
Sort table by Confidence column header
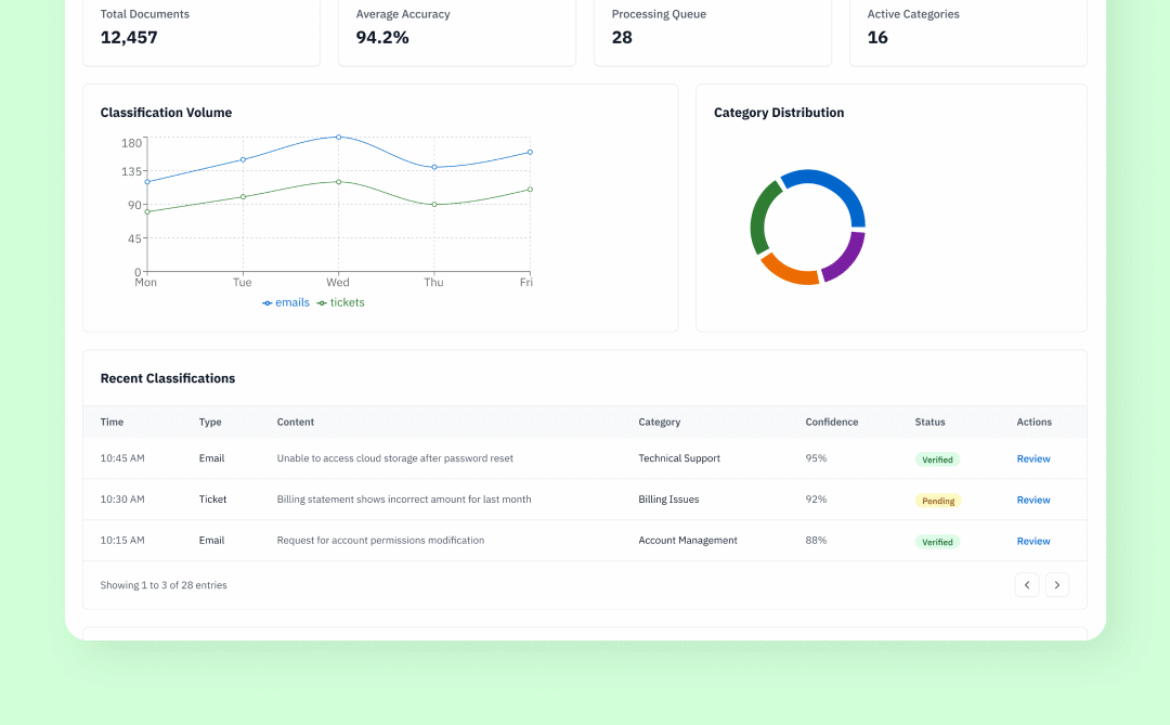pyautogui.click(x=831, y=422)
